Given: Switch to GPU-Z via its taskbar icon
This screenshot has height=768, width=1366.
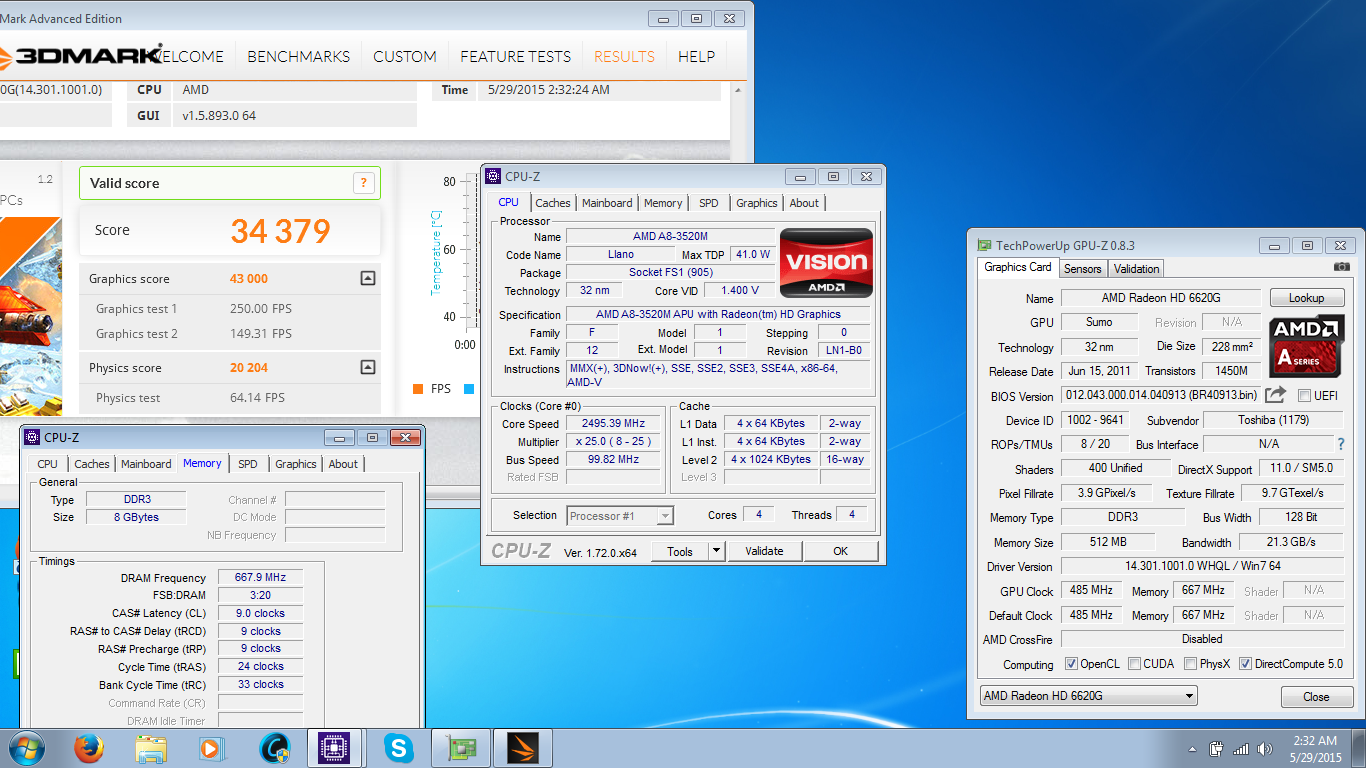Looking at the screenshot, I should coord(460,748).
